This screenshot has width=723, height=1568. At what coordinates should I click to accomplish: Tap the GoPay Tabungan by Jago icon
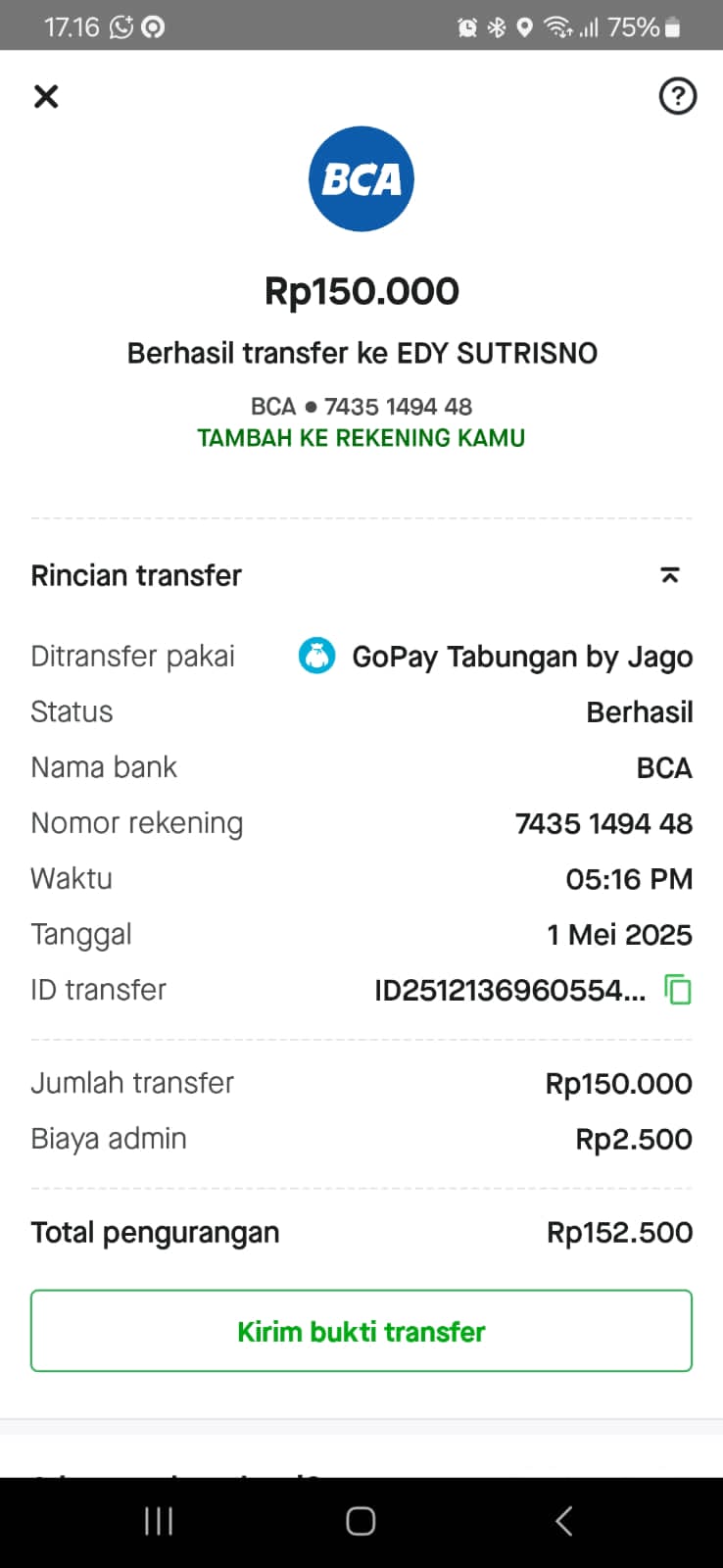[x=316, y=657]
